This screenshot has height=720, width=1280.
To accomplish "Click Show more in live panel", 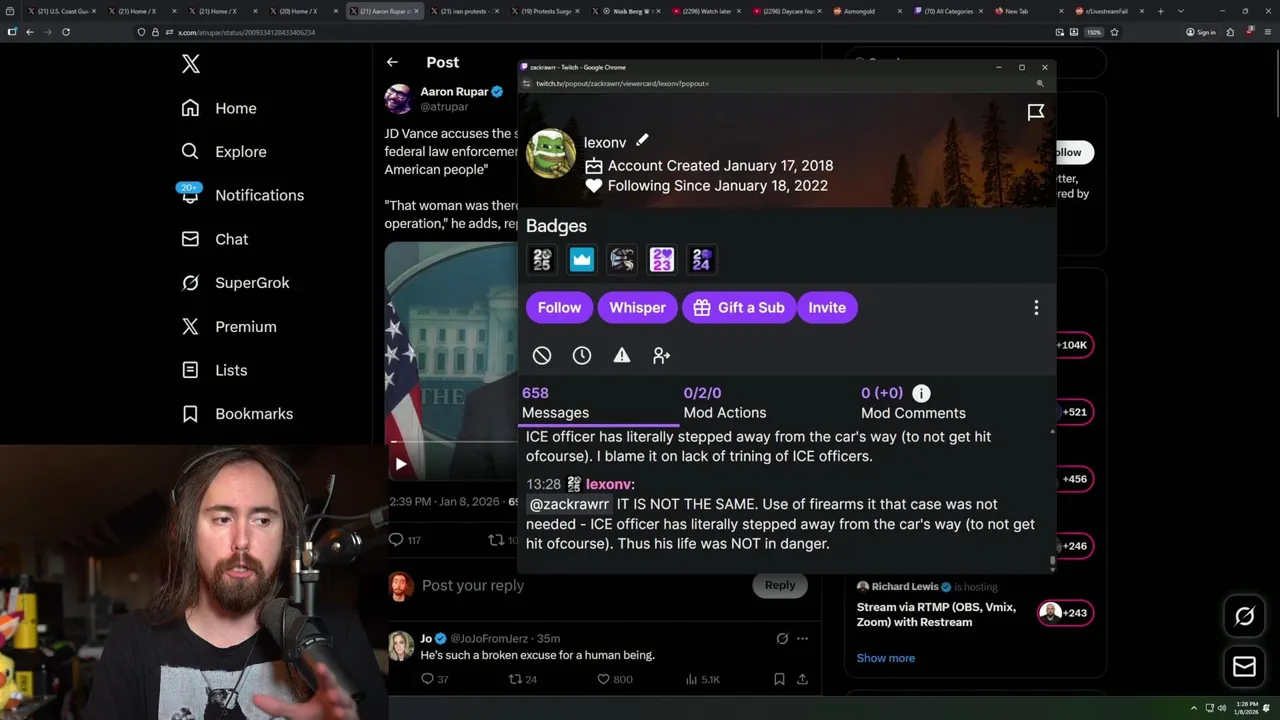I will coord(886,658).
